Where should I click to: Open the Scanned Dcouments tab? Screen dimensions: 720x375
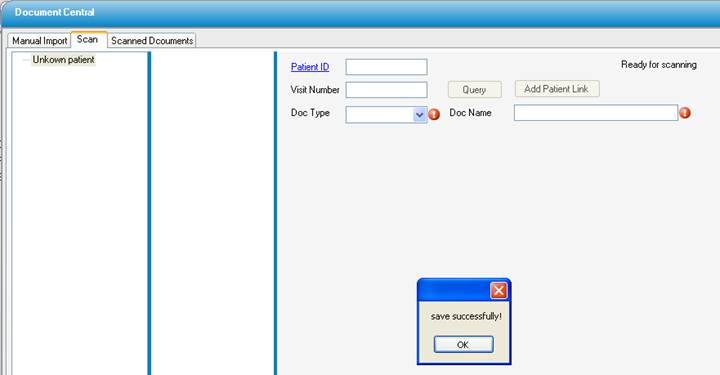pos(152,40)
